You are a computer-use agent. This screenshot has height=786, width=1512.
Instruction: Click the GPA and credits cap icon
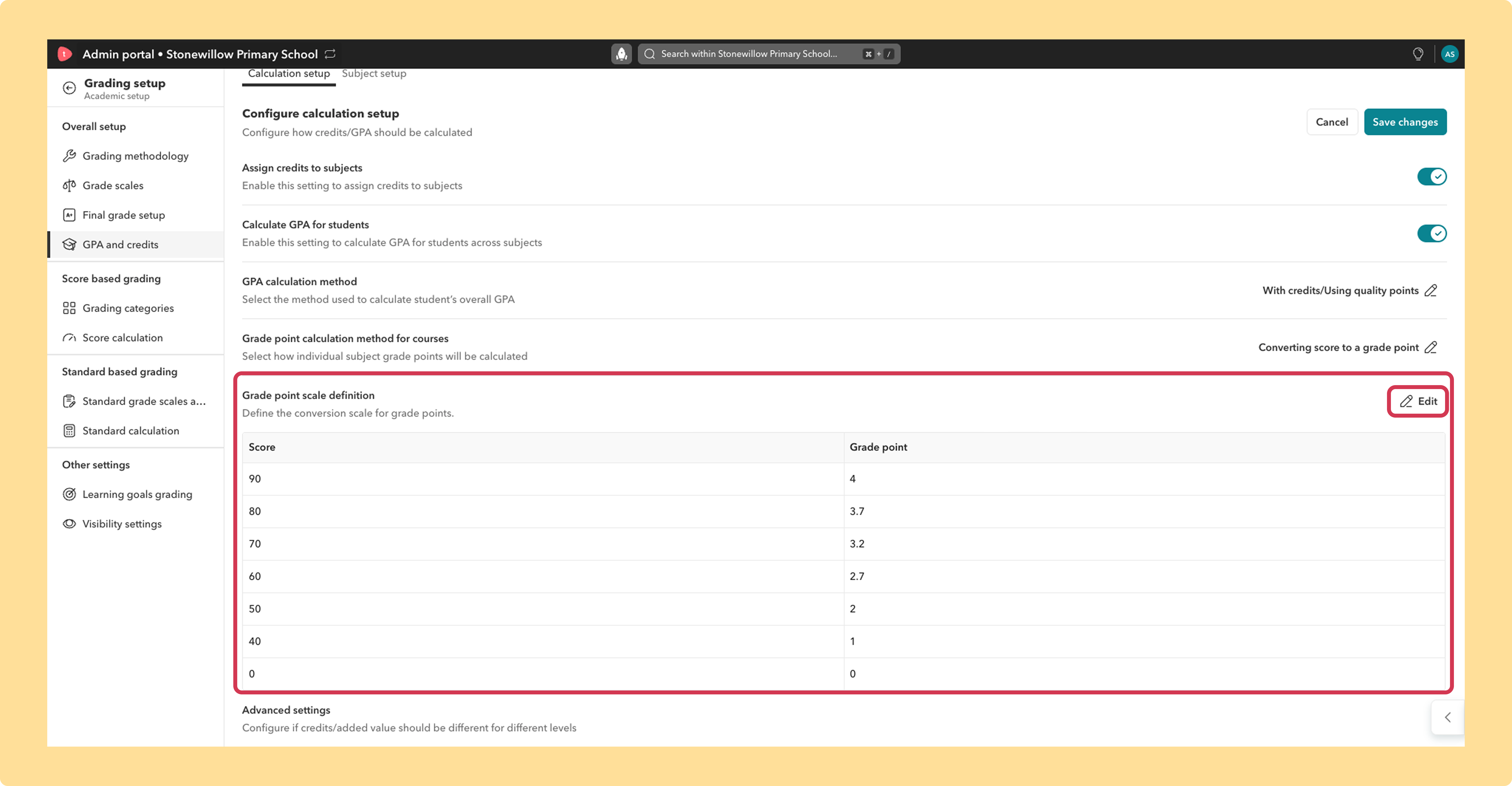tap(69, 244)
